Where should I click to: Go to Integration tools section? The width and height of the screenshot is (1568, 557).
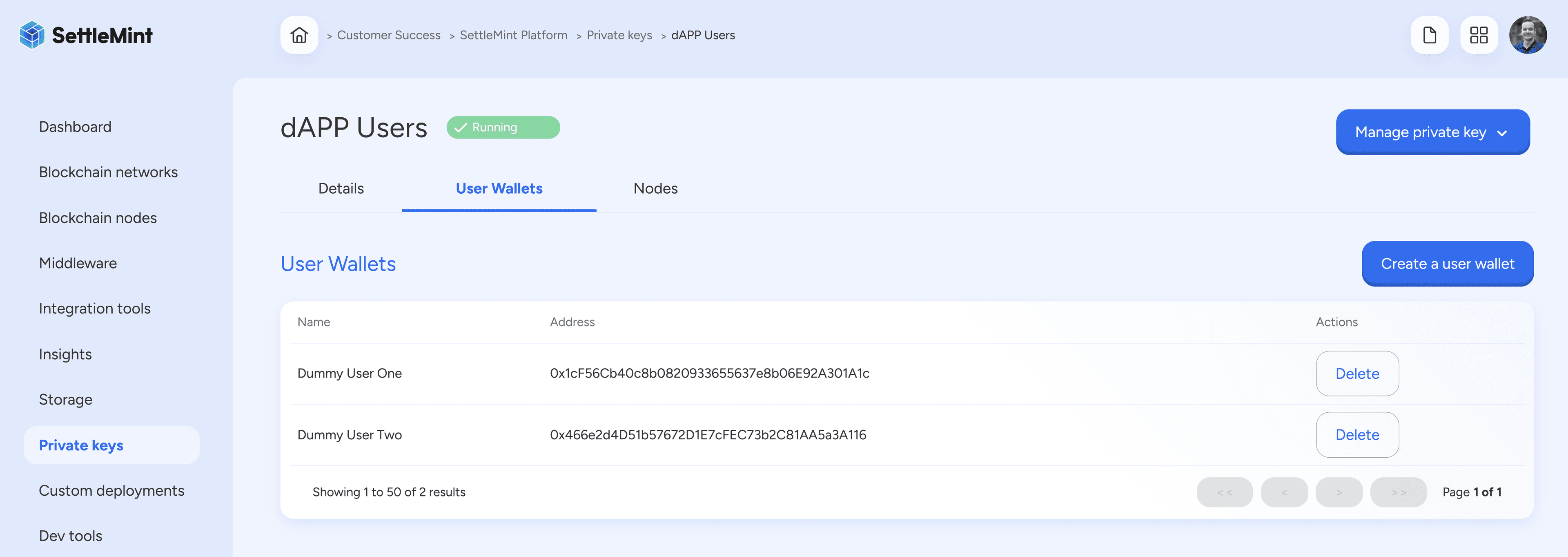pos(94,309)
